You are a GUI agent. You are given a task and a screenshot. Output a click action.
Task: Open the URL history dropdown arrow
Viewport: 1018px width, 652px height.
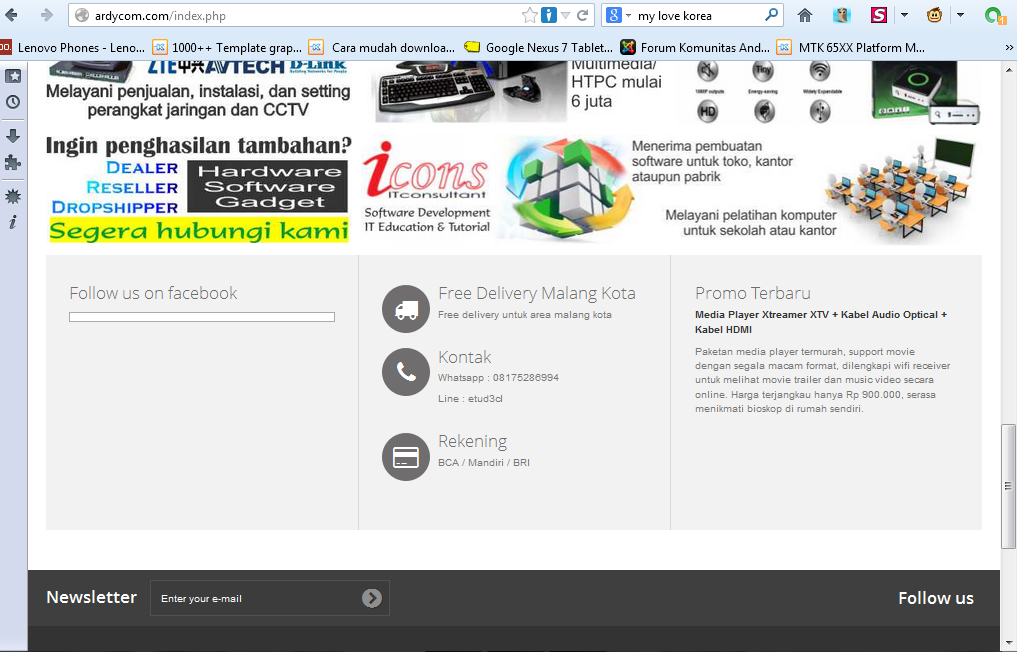[566, 15]
